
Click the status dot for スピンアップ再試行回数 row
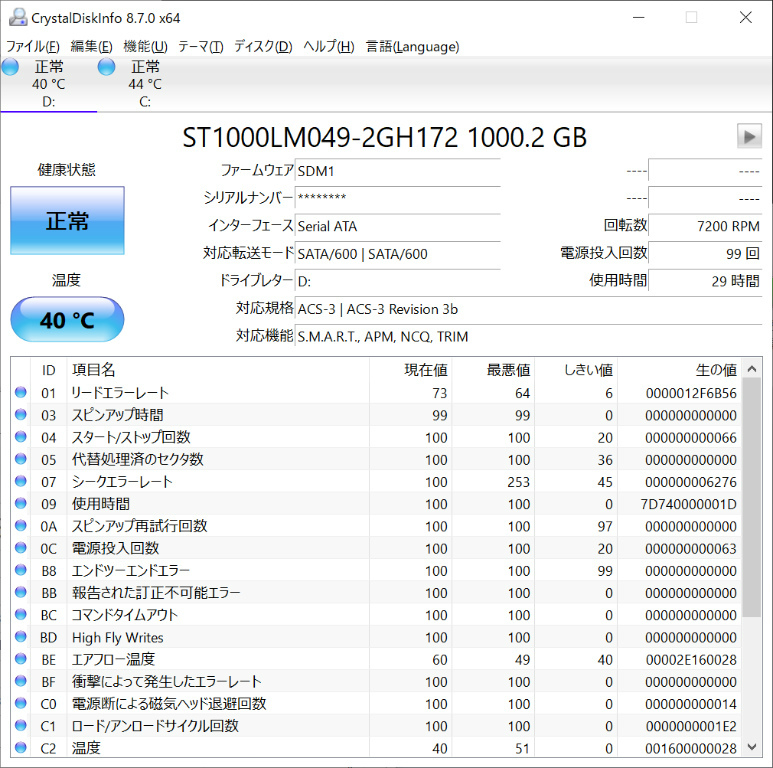(x=21, y=525)
